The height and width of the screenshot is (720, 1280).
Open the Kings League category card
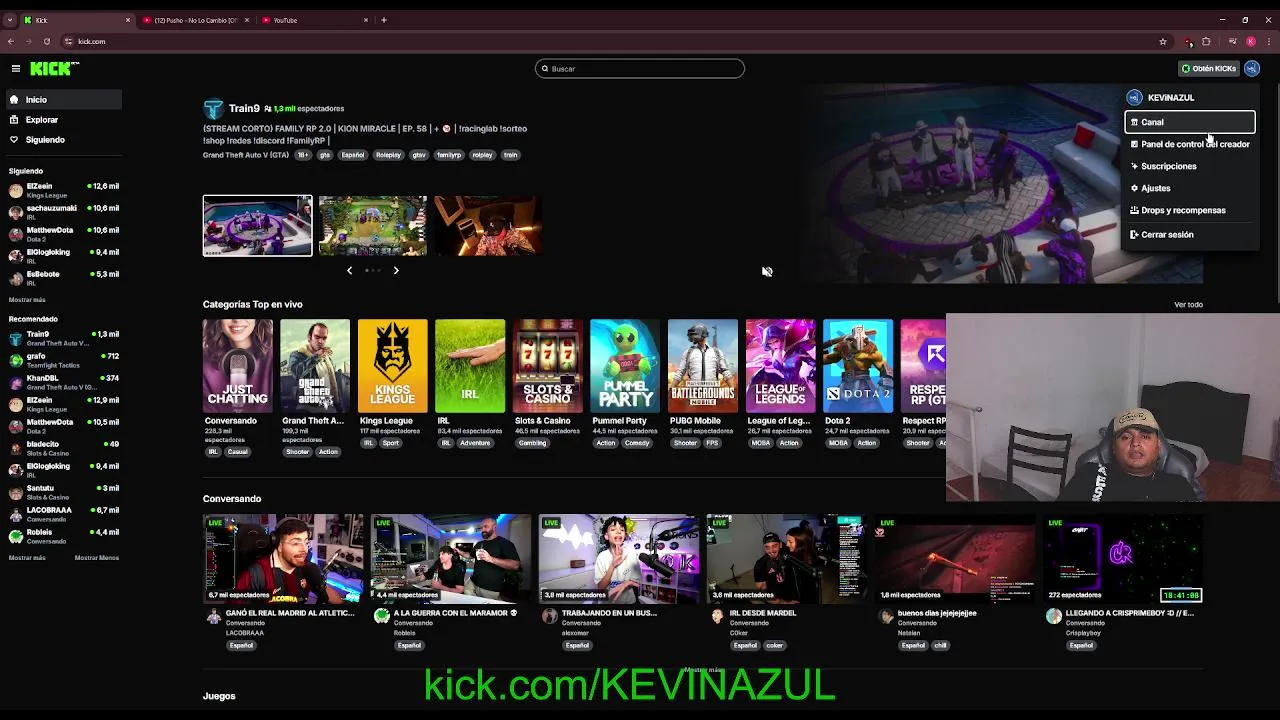pos(392,366)
